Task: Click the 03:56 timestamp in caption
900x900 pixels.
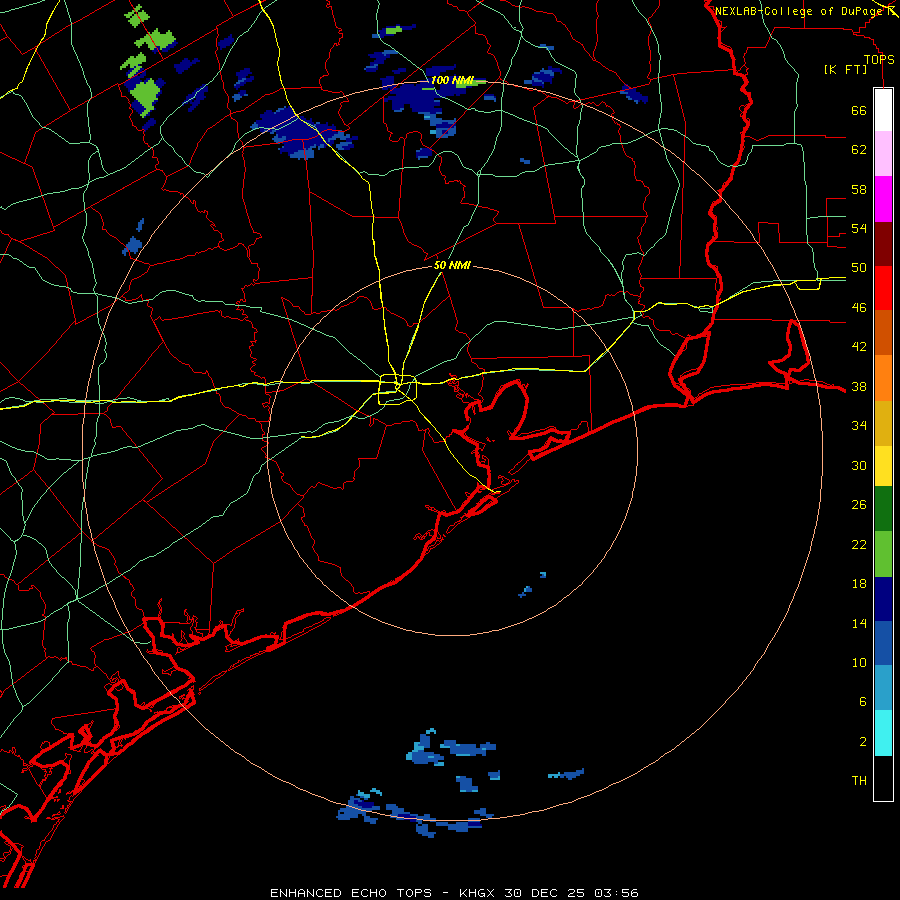Action: [x=616, y=893]
